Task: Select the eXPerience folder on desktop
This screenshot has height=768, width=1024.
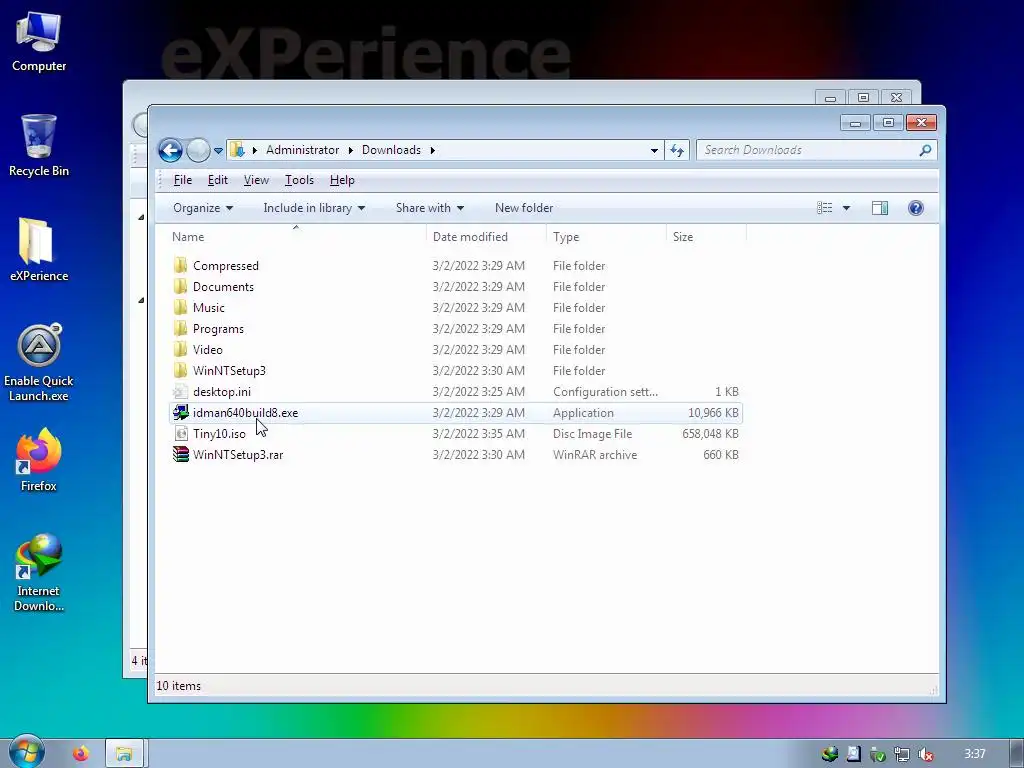Action: (x=39, y=249)
